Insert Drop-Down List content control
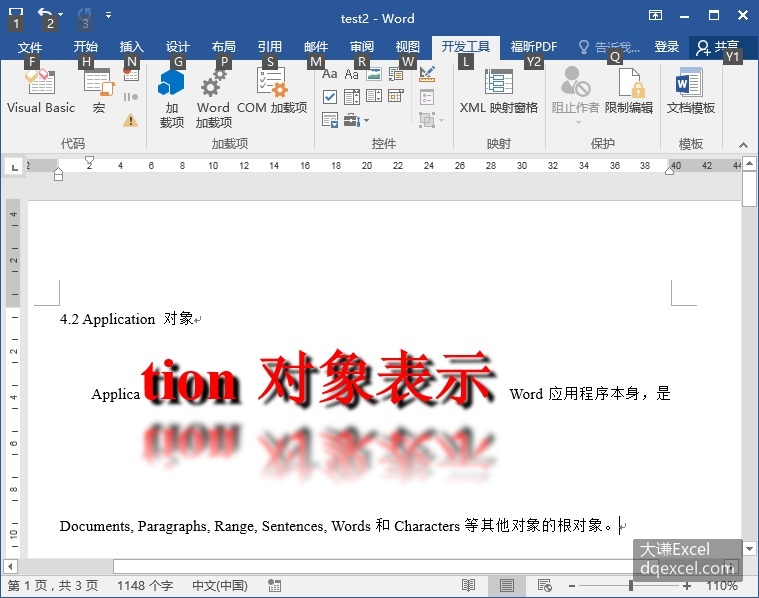Viewport: 759px width, 598px height. click(x=374, y=97)
